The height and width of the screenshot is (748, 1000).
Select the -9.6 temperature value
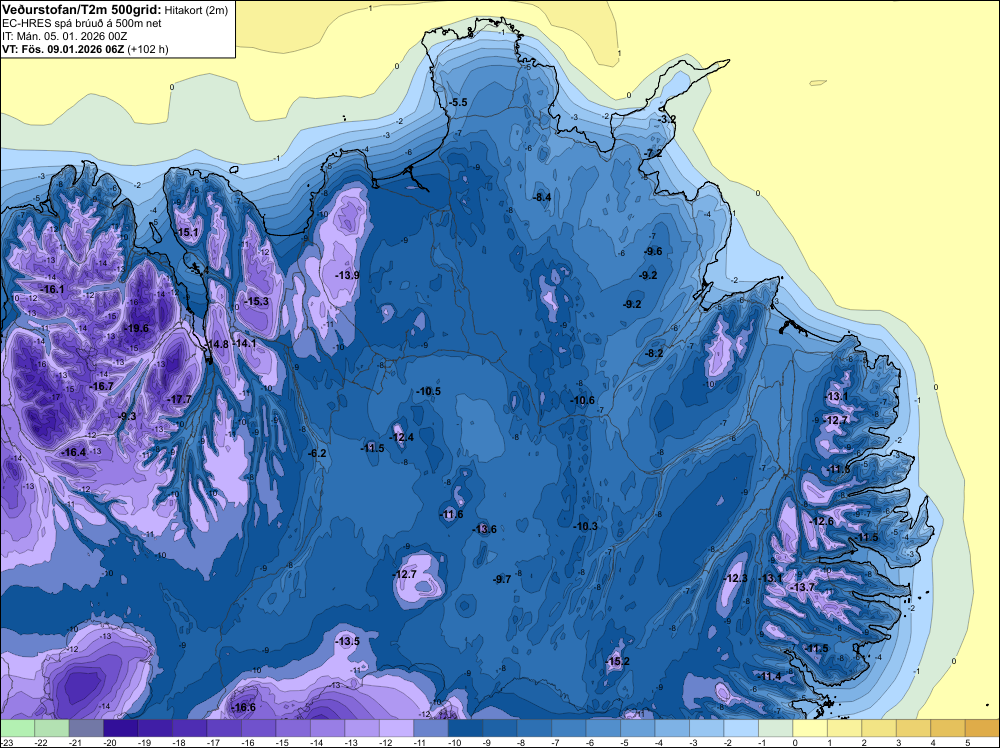(x=653, y=251)
